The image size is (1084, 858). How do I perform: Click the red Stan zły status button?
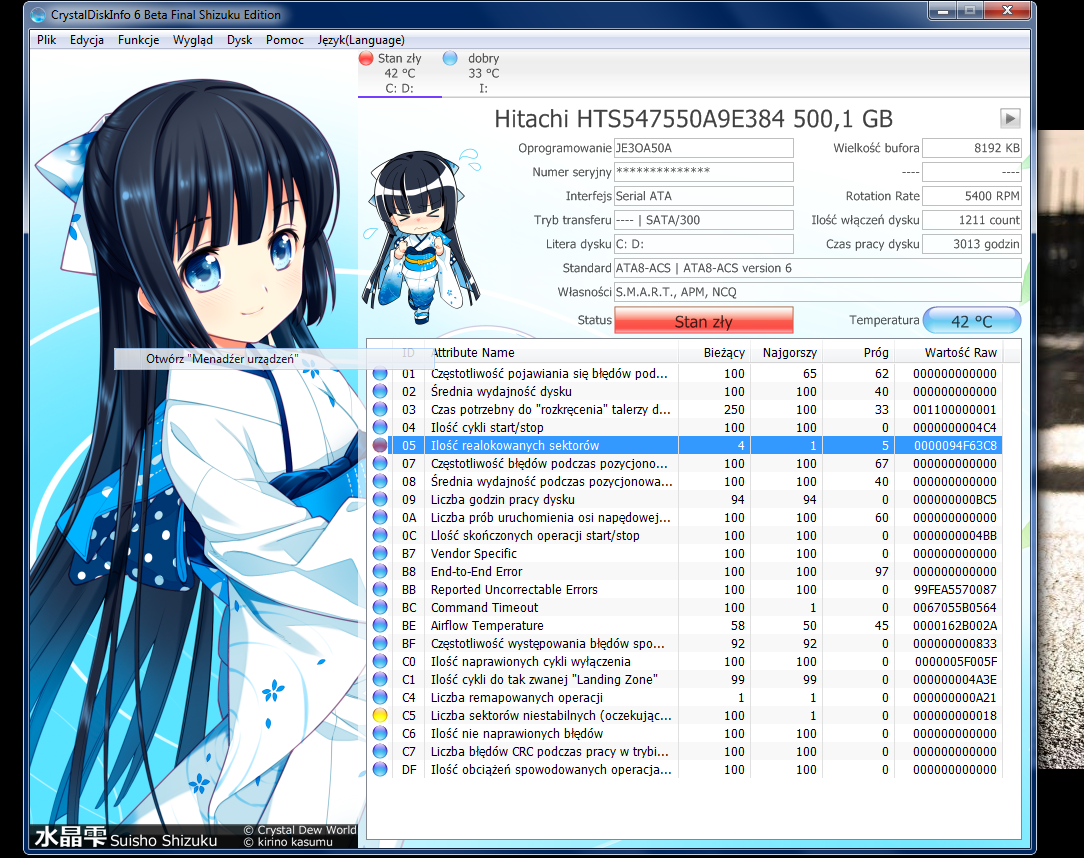[x=704, y=321]
